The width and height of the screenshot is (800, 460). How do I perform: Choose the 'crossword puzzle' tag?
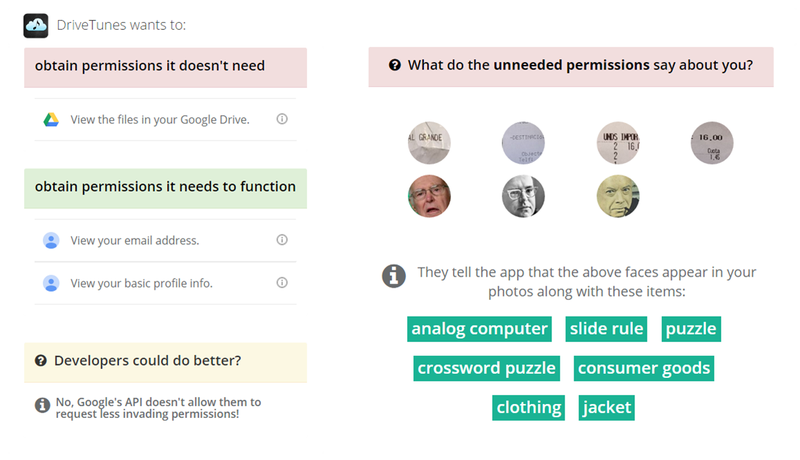pyautogui.click(x=487, y=368)
